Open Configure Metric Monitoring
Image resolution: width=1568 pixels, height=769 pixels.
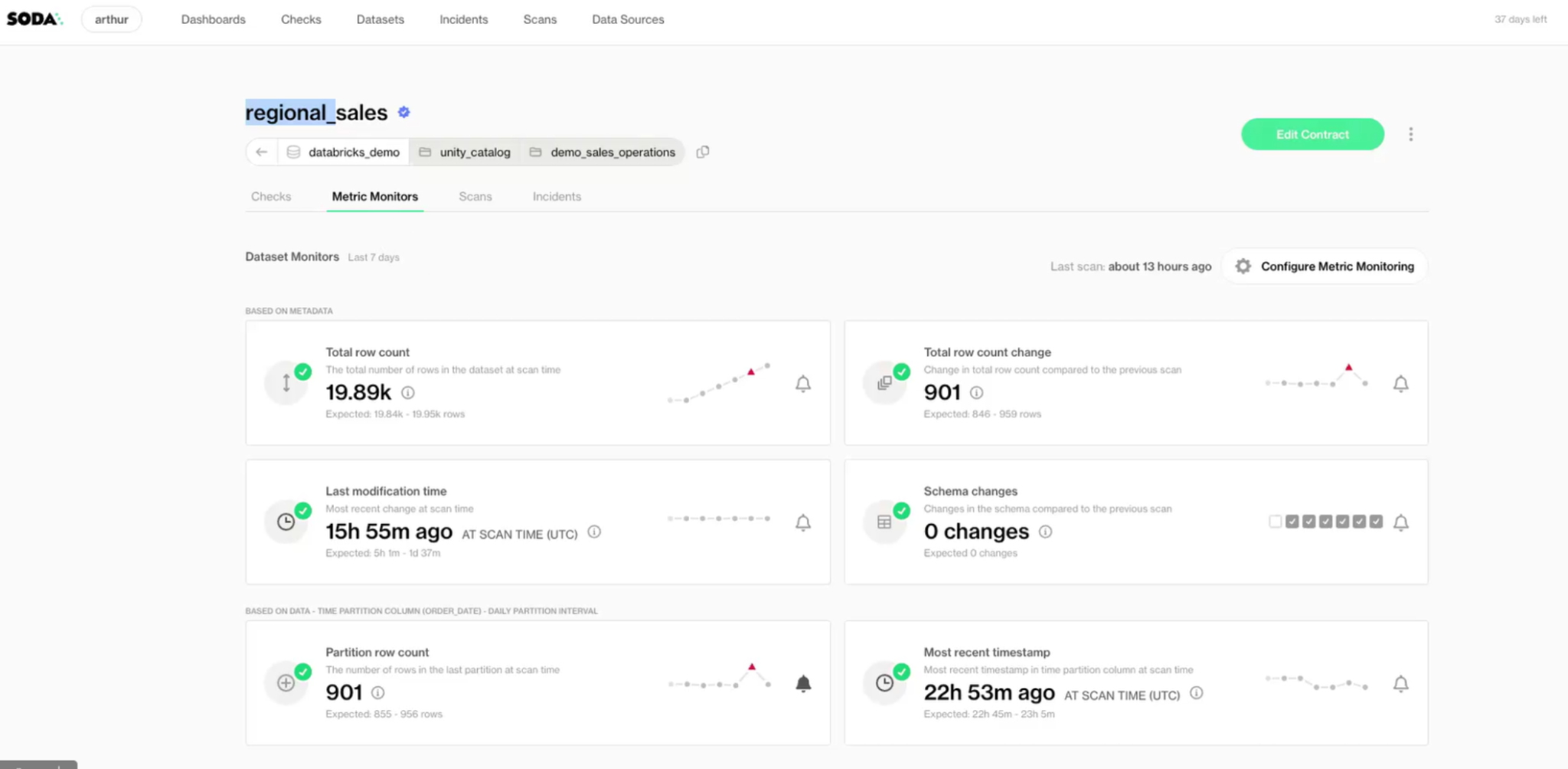point(1325,267)
